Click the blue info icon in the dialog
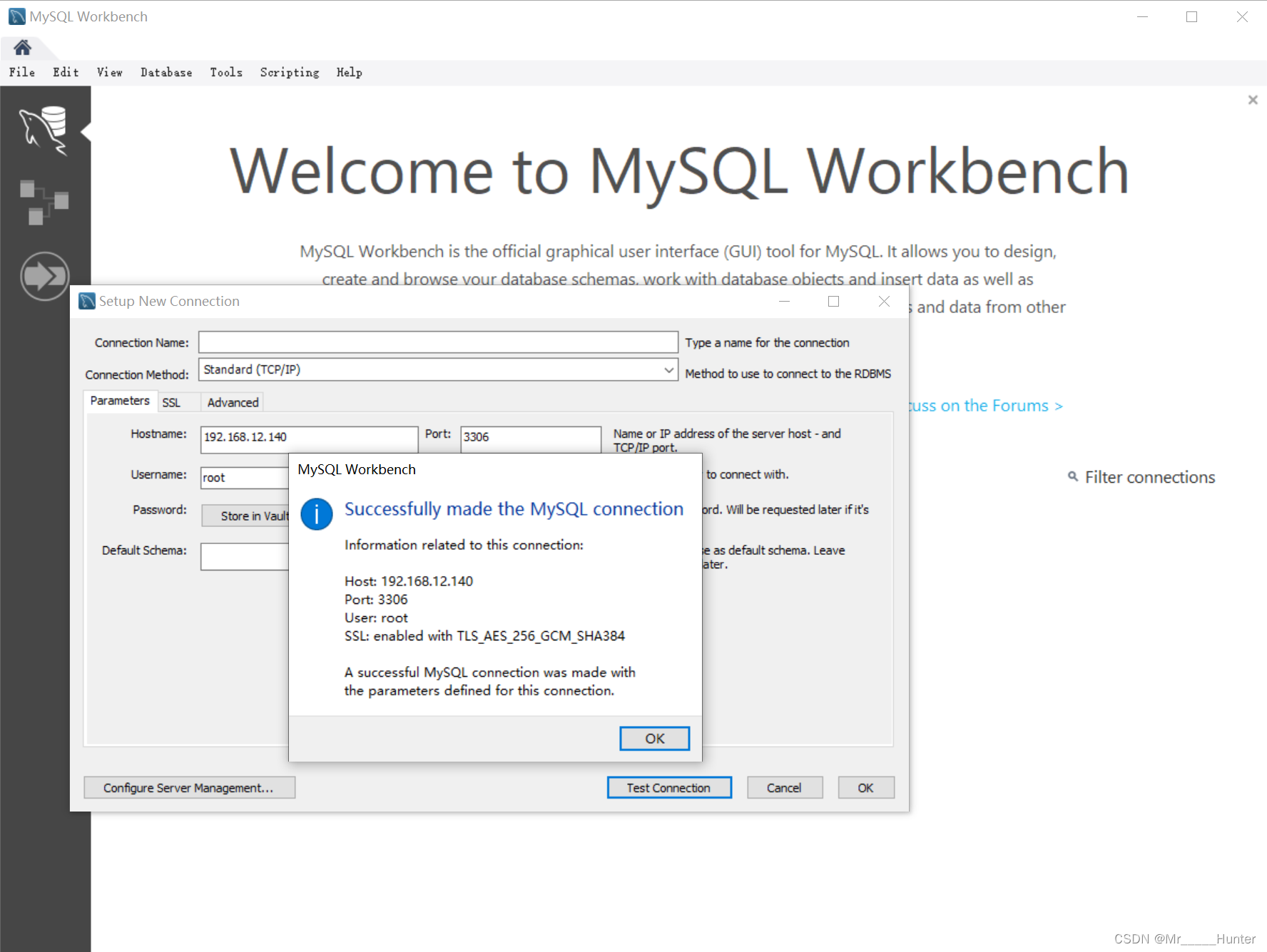1267x952 pixels. pyautogui.click(x=317, y=514)
